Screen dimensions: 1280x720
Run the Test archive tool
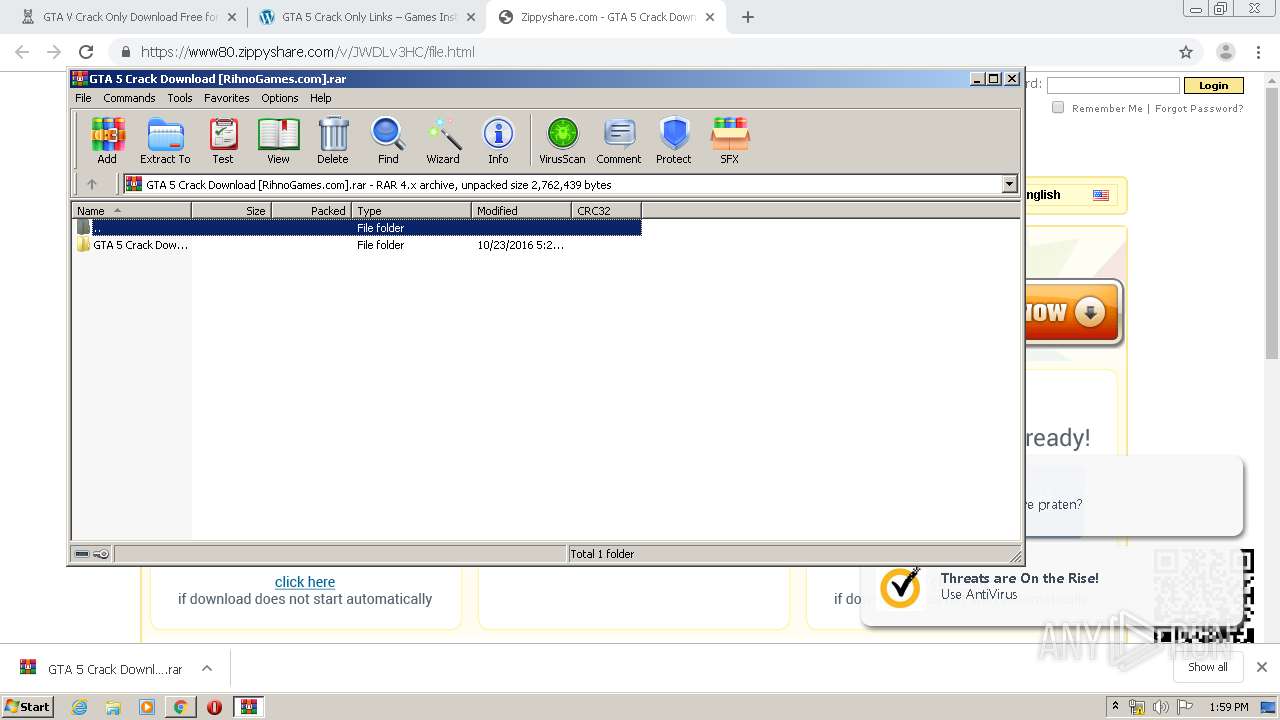pos(223,140)
